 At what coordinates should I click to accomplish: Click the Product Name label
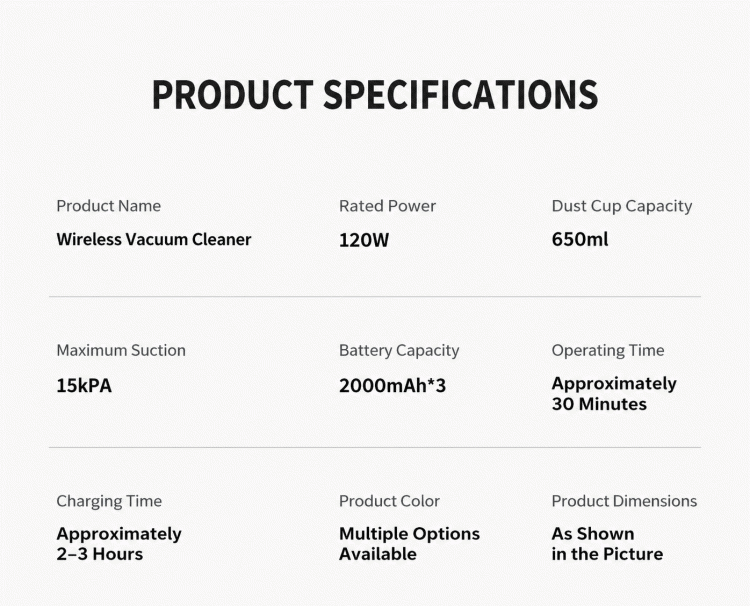(109, 206)
